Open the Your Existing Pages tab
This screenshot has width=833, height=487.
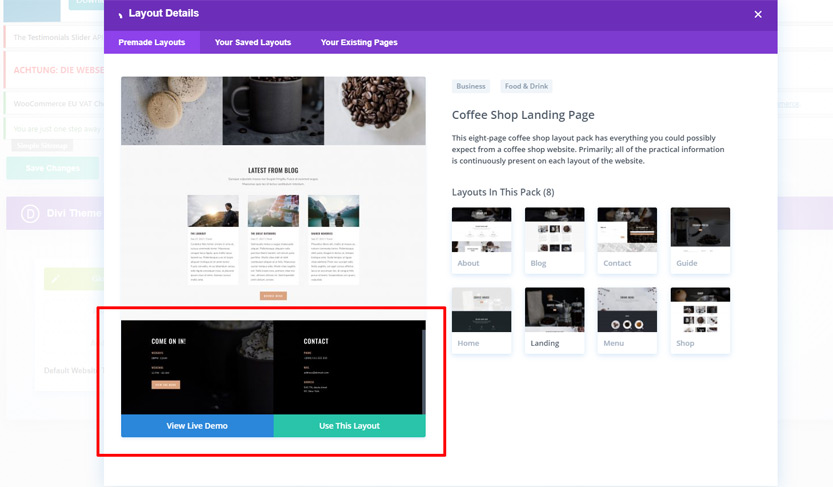coord(359,42)
